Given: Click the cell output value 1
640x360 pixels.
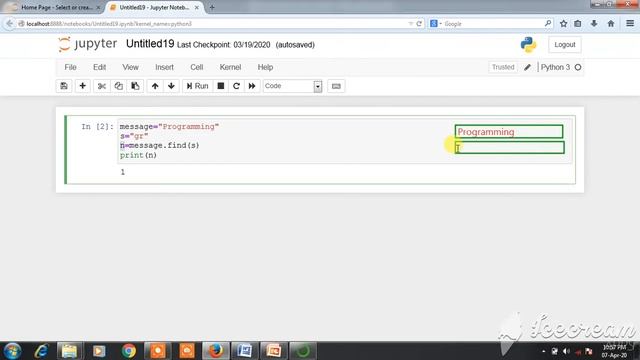Looking at the screenshot, I should [122, 172].
